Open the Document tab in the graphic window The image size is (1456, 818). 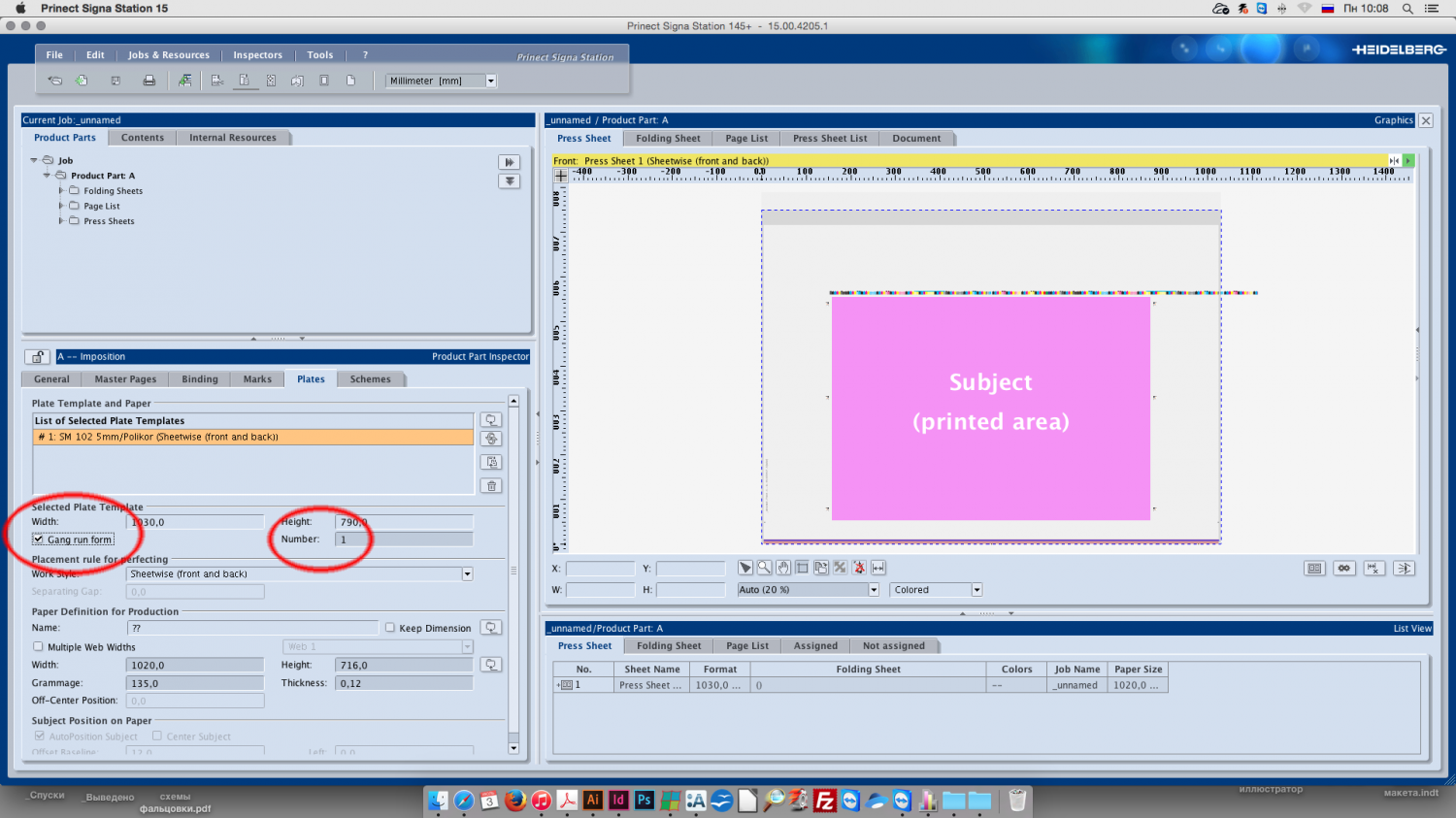[x=916, y=139]
